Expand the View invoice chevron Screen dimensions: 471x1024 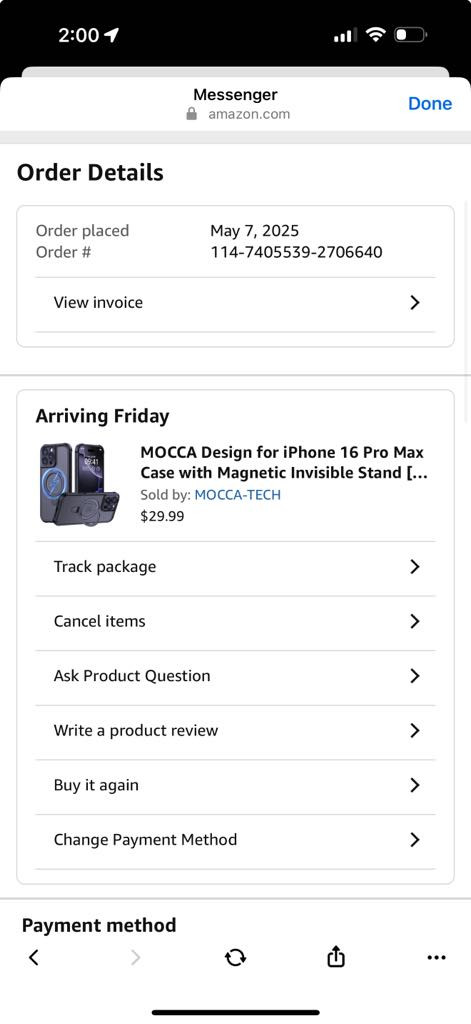click(414, 302)
